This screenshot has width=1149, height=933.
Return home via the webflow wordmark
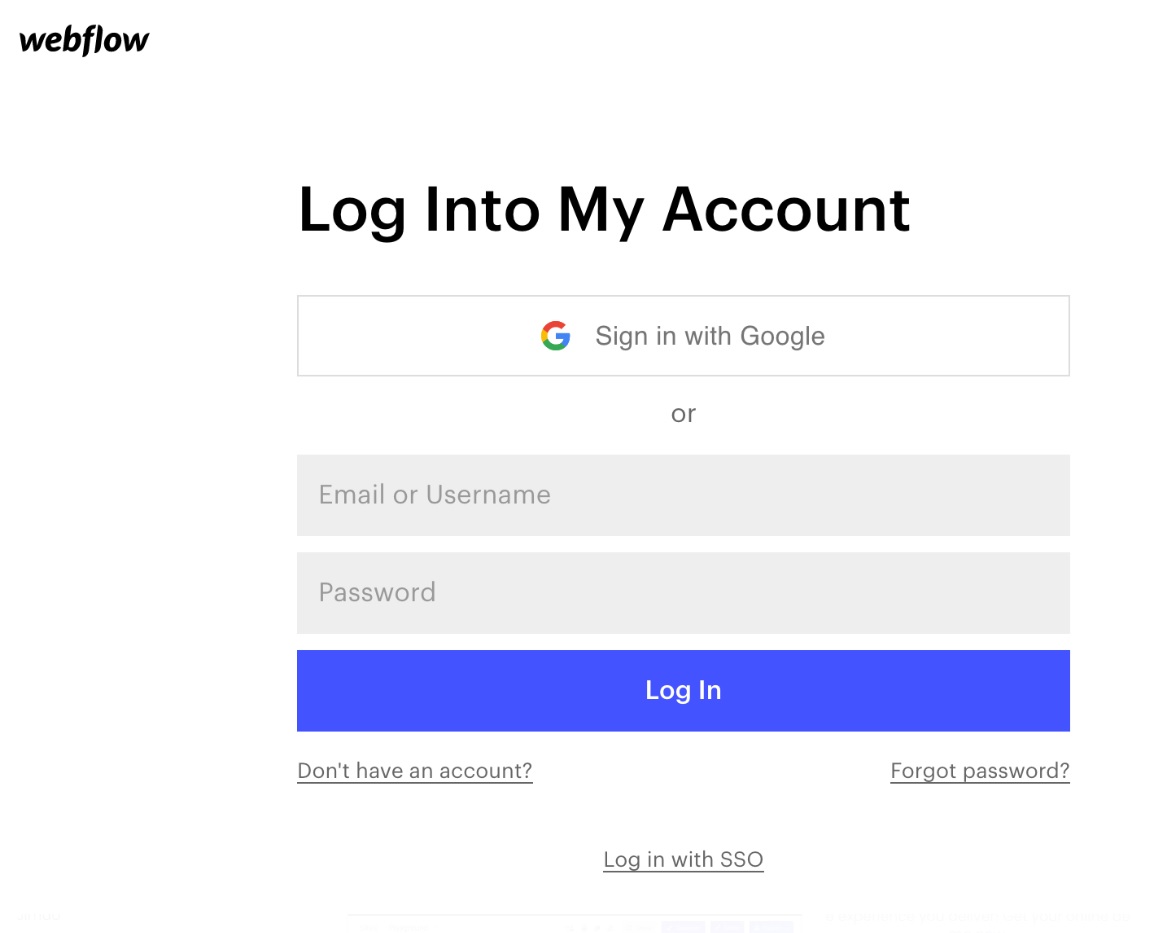[x=84, y=40]
